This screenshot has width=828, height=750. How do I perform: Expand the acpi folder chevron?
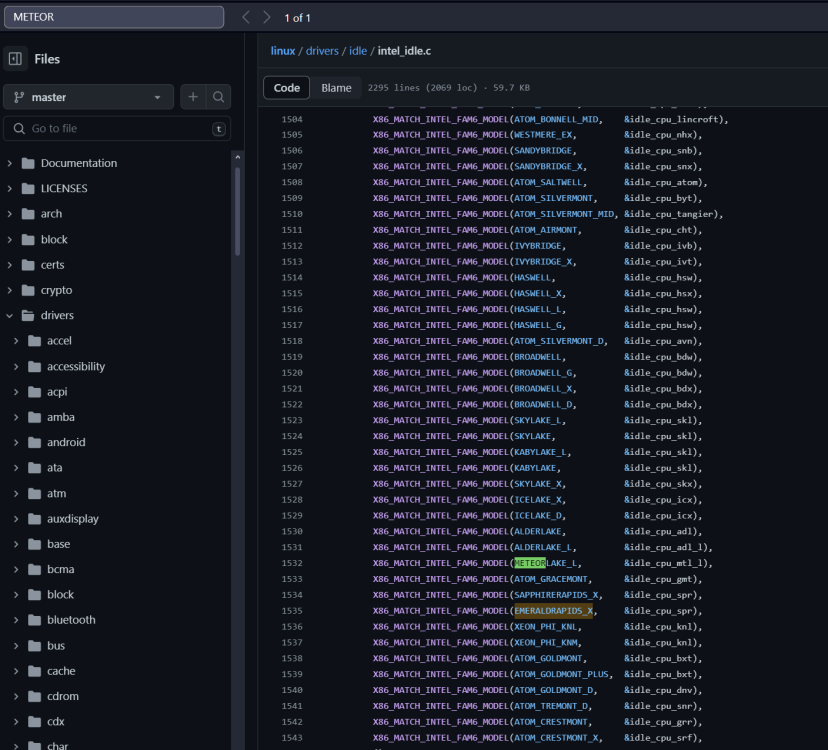point(16,392)
